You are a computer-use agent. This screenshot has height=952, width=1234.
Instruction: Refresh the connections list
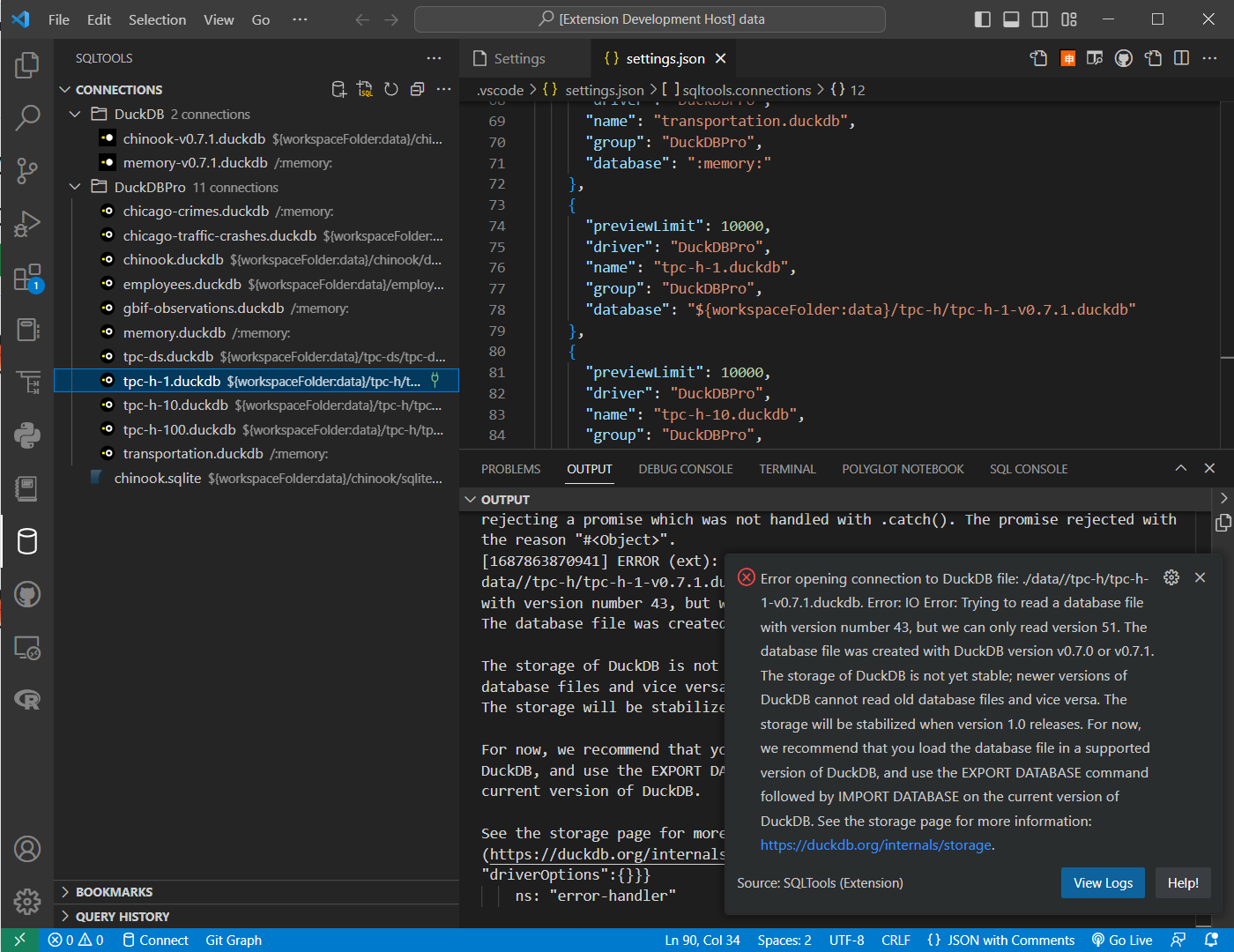pos(391,89)
